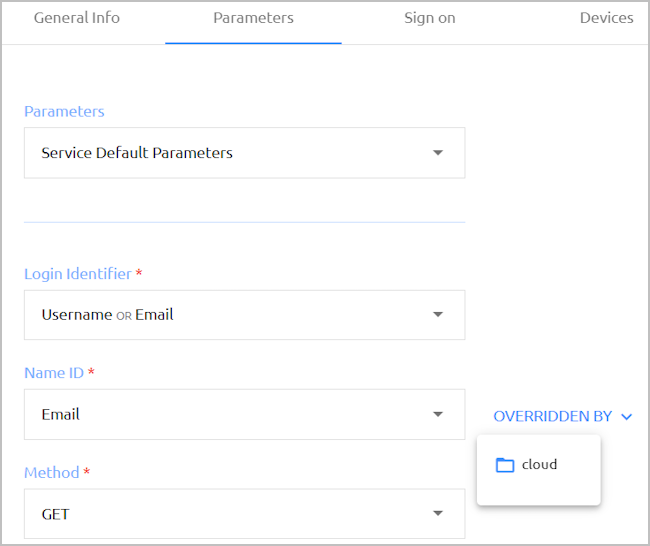The width and height of the screenshot is (650, 546).
Task: Click the Login Identifier field label
Action: [x=78, y=274]
